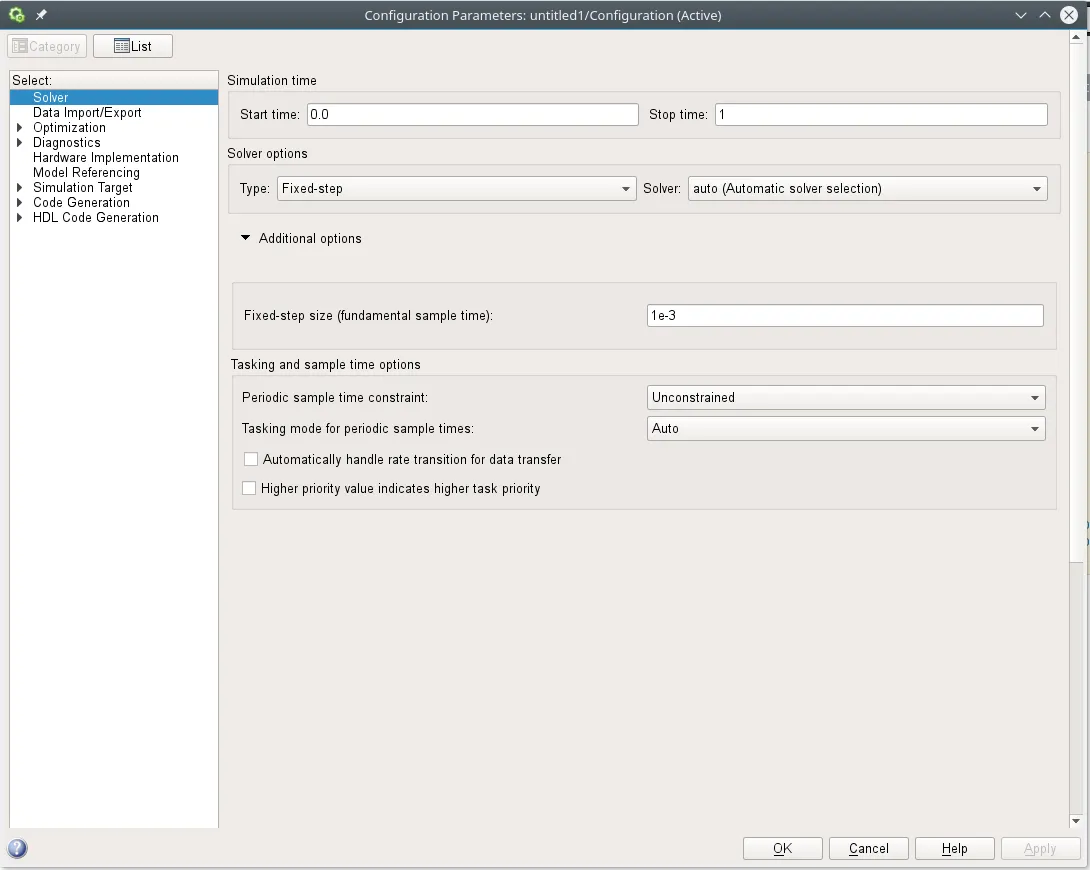Image resolution: width=1090 pixels, height=870 pixels.
Task: Expand the Simulation Target node
Action: [19, 188]
